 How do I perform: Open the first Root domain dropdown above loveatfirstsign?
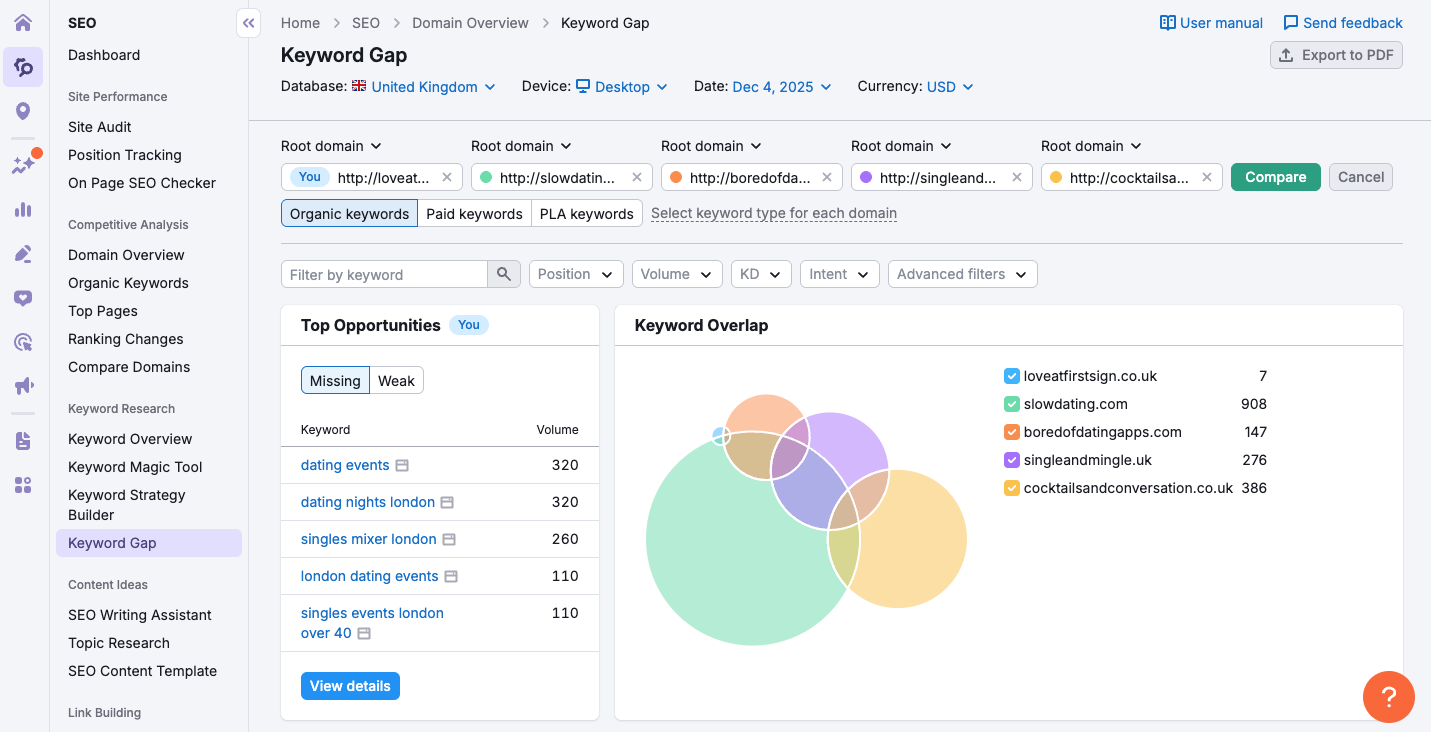332,146
